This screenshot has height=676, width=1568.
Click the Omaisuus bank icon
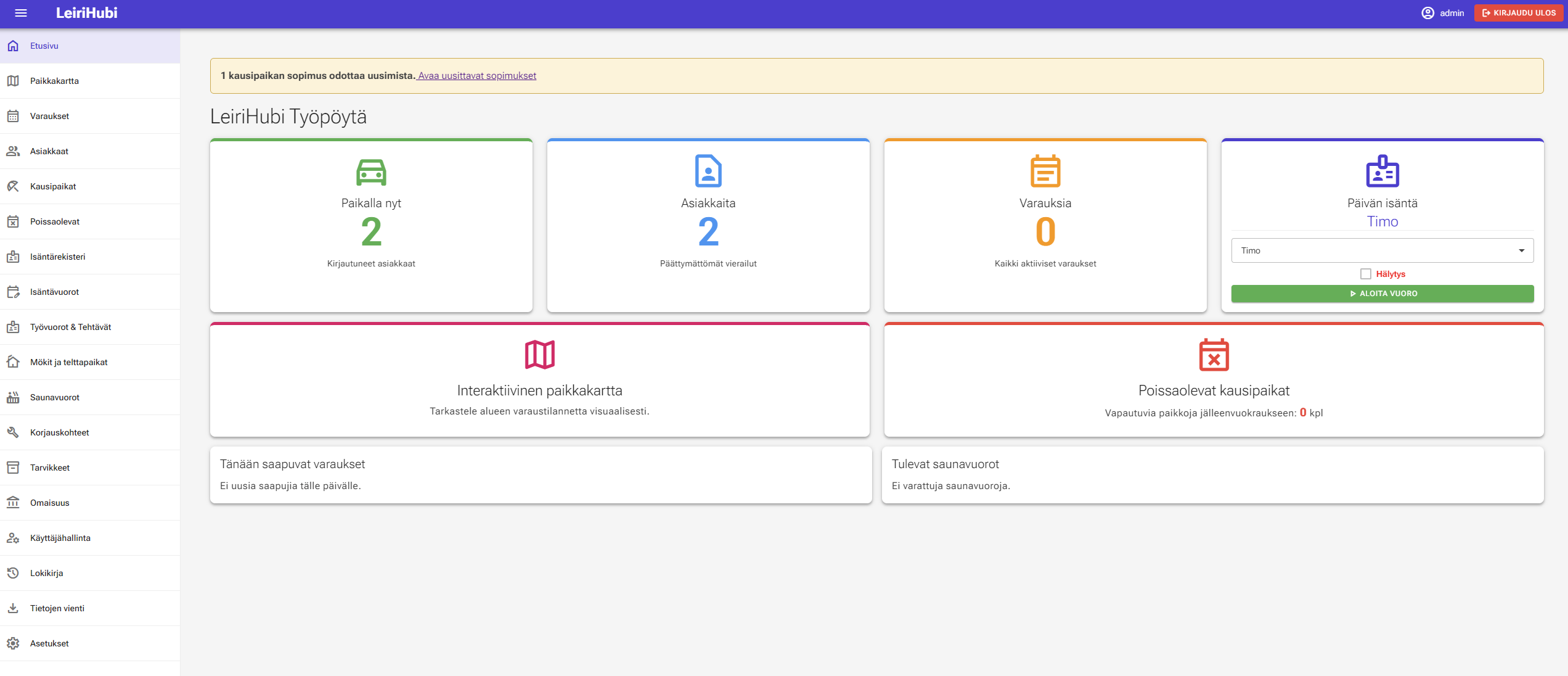pos(13,503)
